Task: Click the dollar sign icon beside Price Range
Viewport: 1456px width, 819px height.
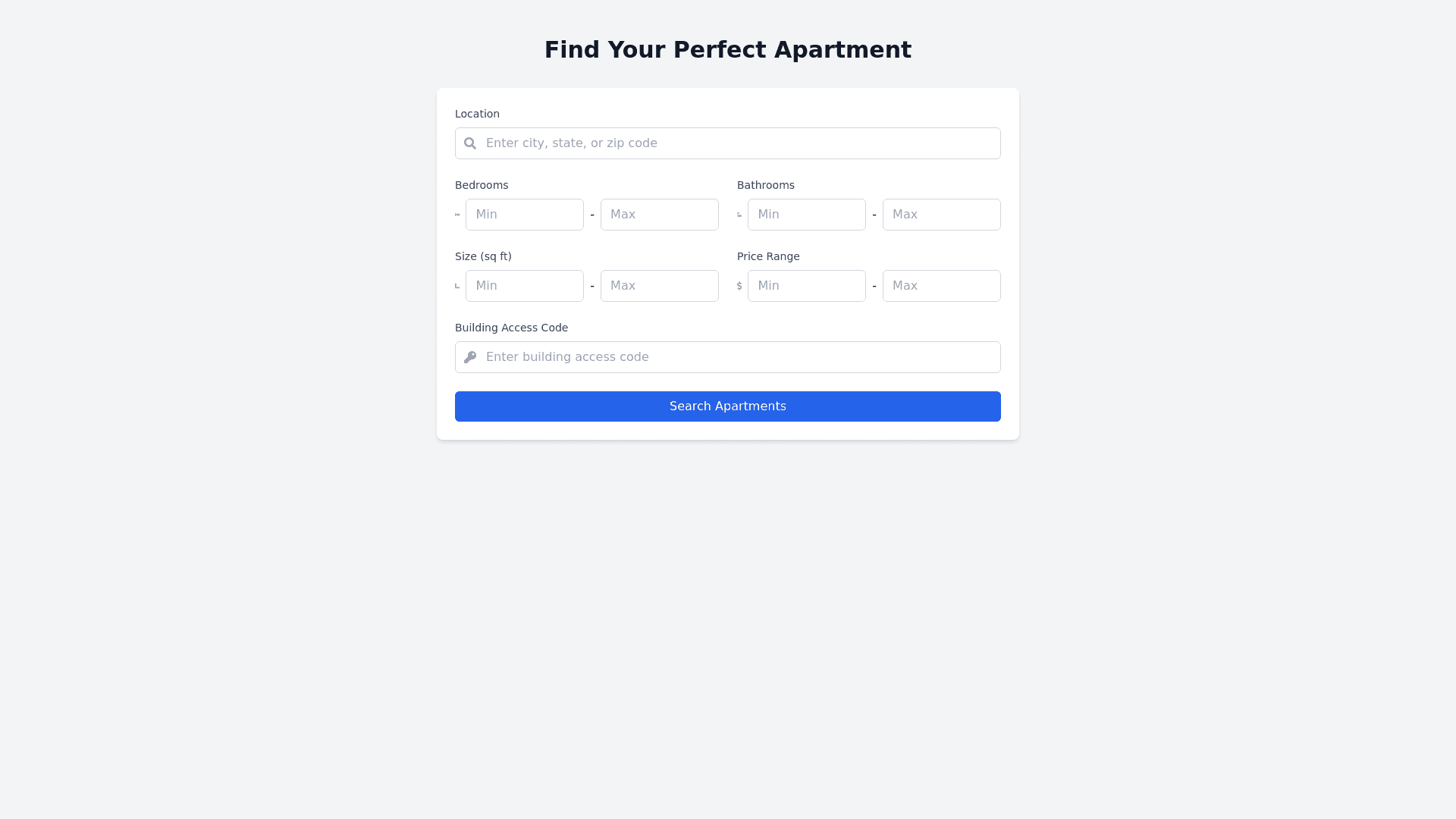Action: (x=739, y=286)
